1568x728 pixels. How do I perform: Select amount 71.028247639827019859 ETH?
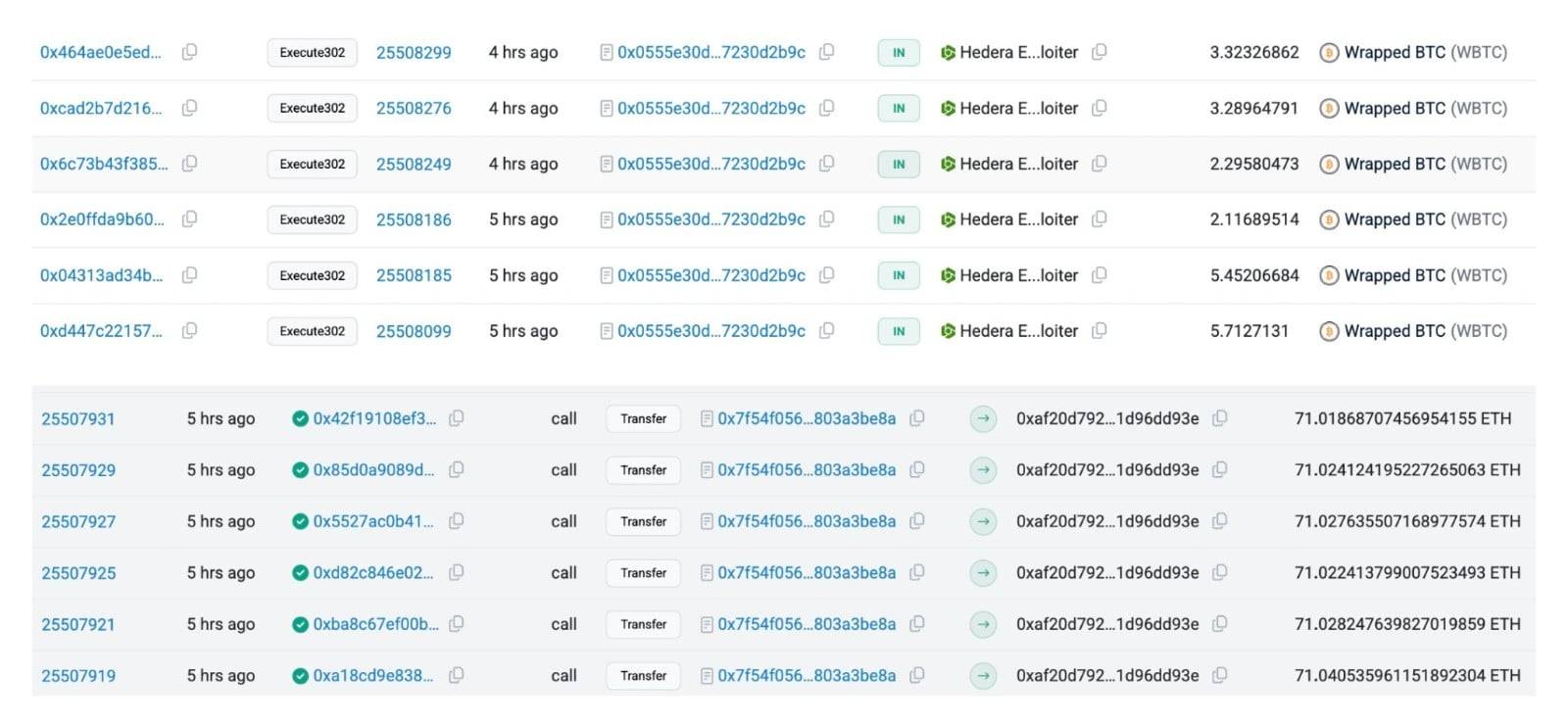(1407, 624)
